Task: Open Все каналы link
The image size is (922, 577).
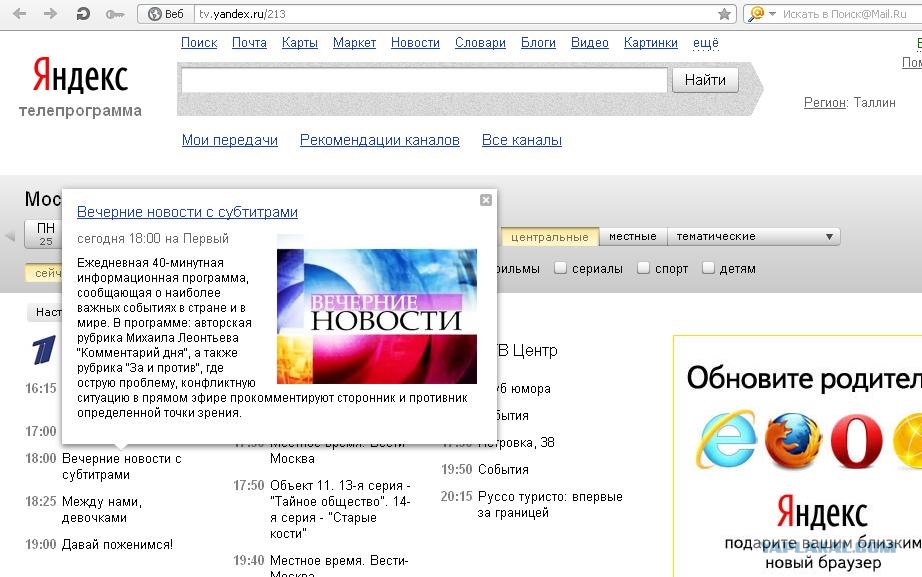Action: (522, 140)
